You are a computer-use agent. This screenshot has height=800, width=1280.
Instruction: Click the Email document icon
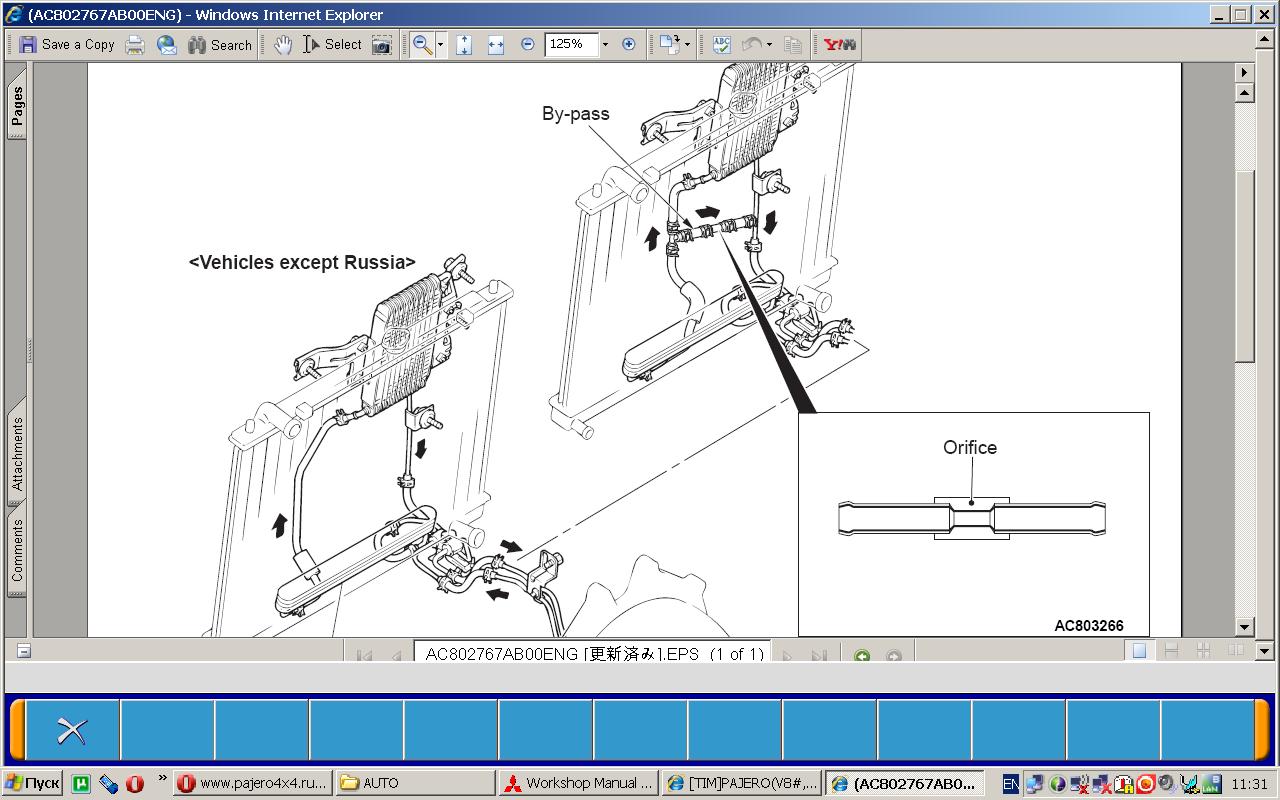coord(166,44)
